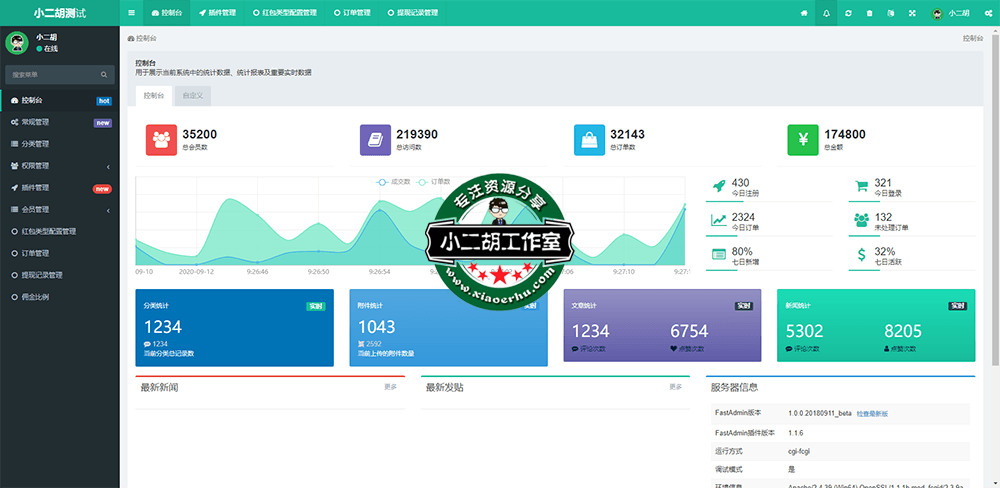Image resolution: width=1000 pixels, height=488 pixels.
Task: Click the red 总会员数 users icon
Action: click(x=162, y=140)
